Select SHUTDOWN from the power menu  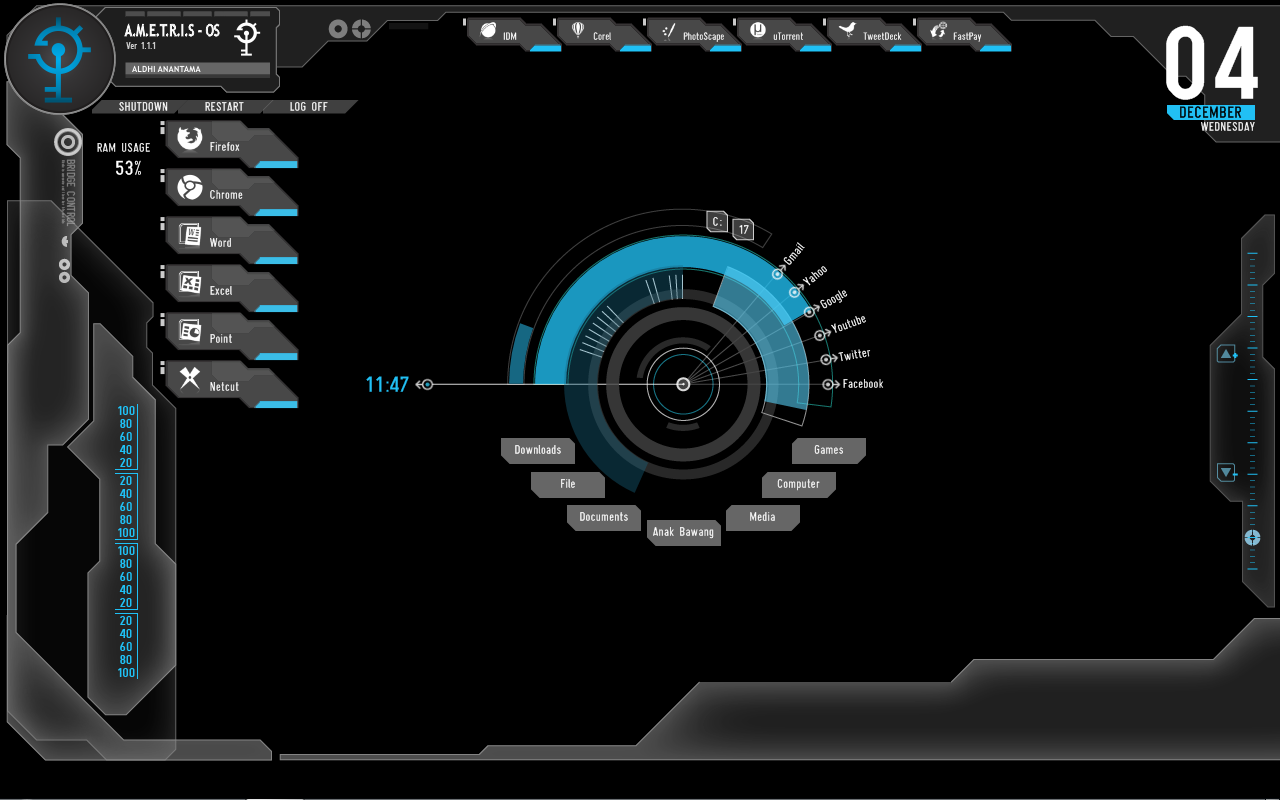[142, 106]
